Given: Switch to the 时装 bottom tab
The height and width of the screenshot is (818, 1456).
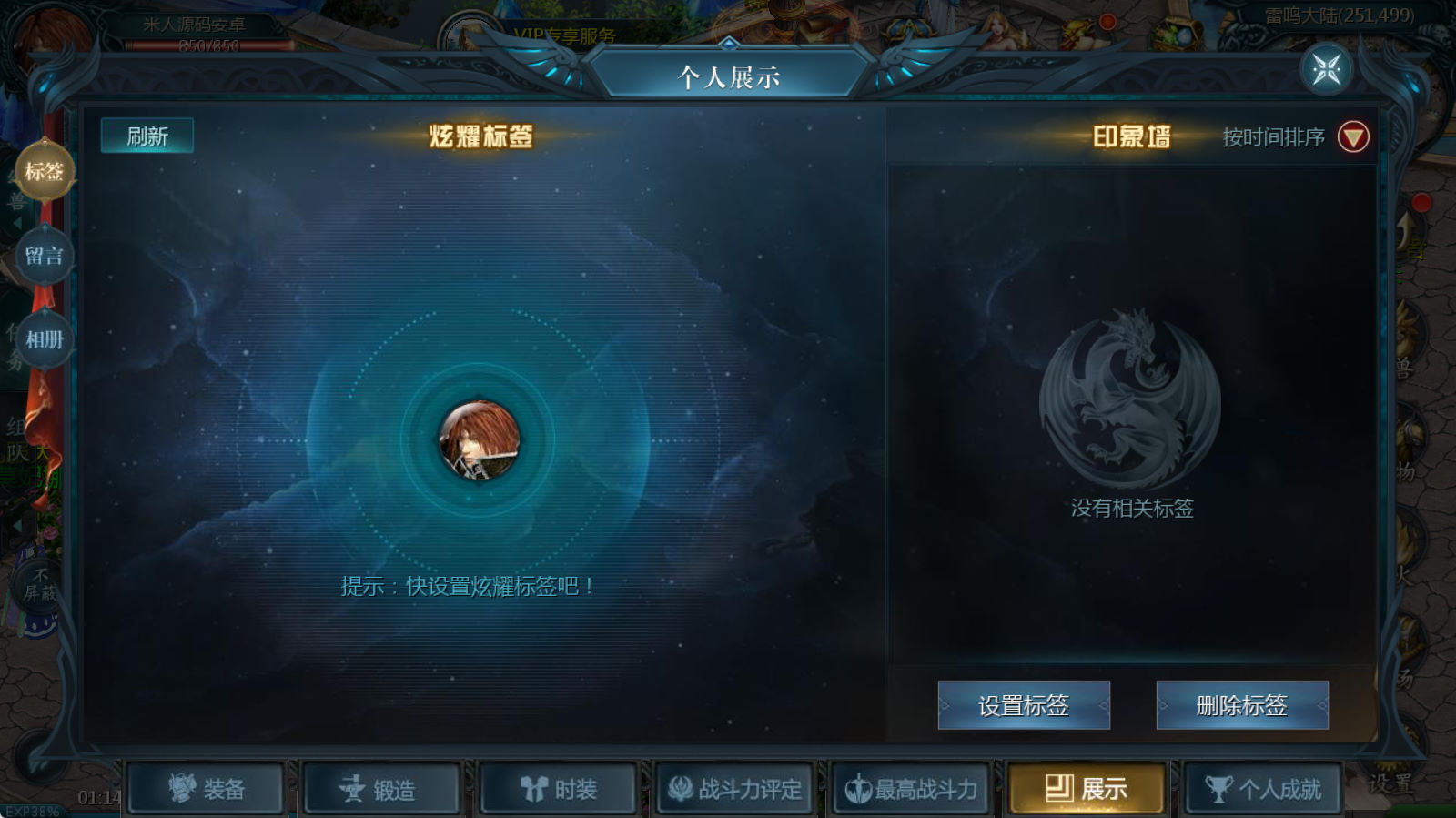Looking at the screenshot, I should [558, 788].
